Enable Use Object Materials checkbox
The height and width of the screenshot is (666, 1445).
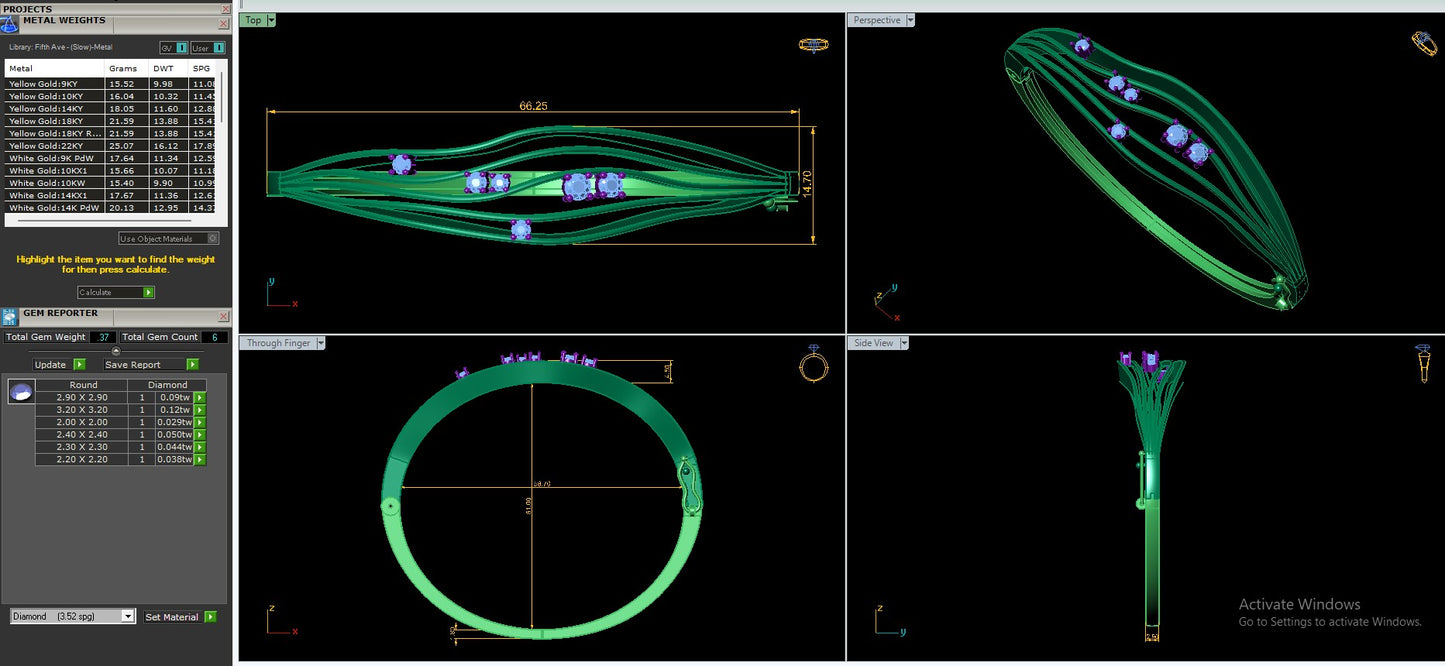(x=212, y=239)
